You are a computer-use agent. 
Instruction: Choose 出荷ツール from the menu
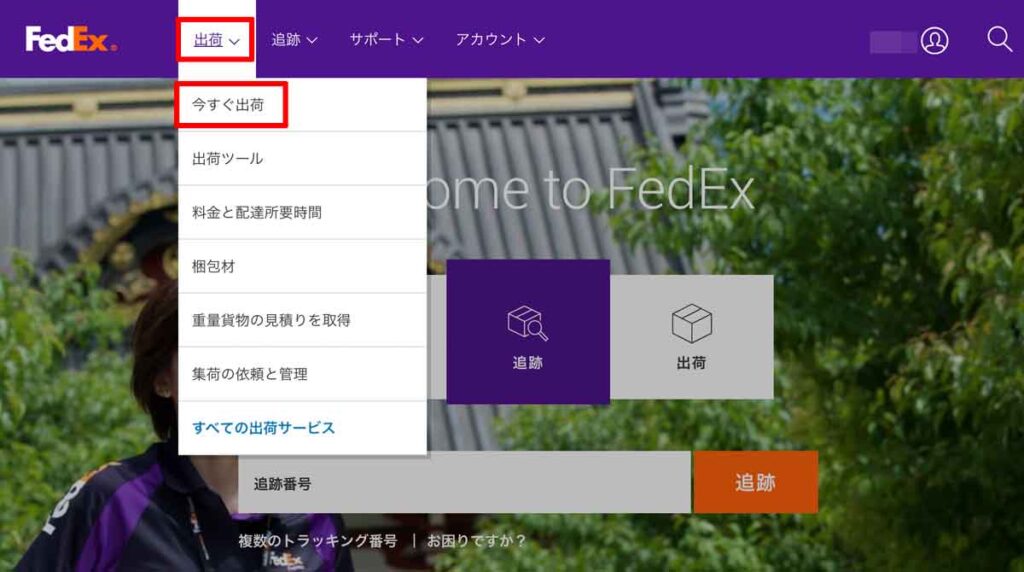pos(302,159)
